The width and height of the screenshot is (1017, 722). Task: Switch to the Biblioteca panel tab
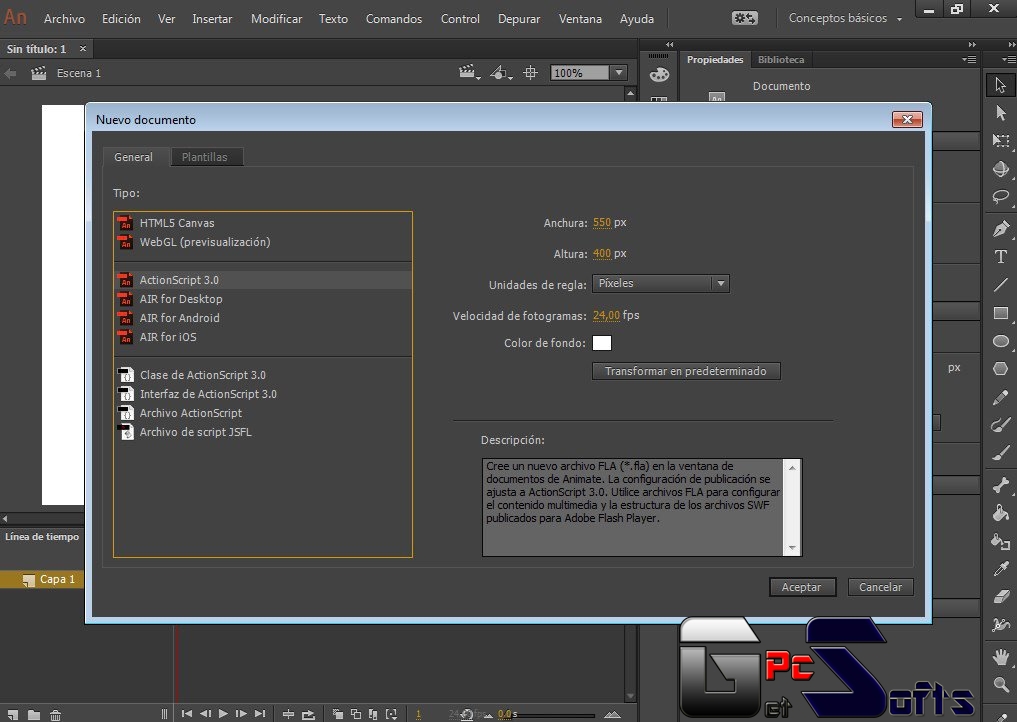781,60
